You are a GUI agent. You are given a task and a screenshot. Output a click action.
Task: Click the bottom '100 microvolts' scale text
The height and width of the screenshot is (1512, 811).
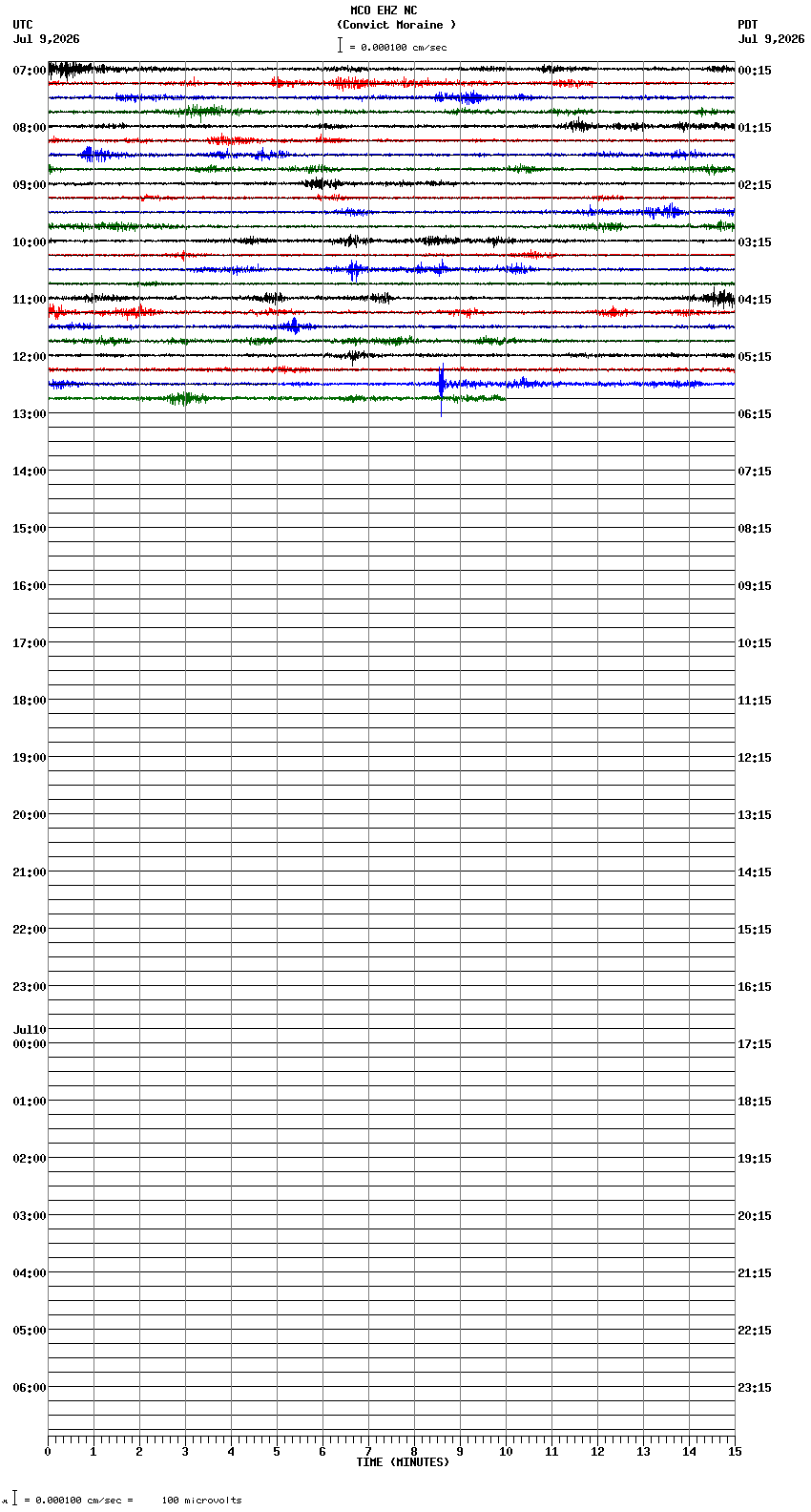click(x=201, y=1501)
